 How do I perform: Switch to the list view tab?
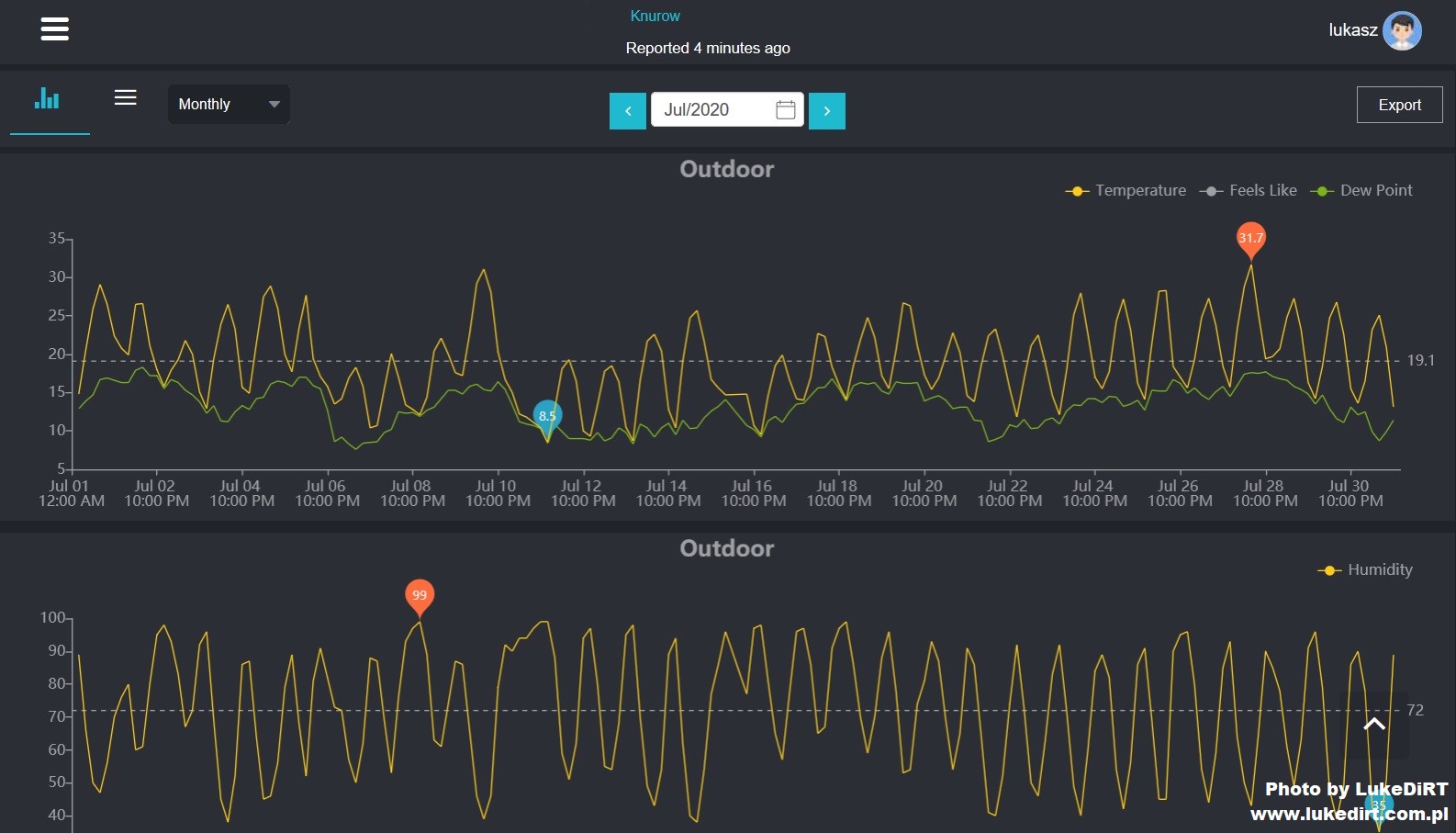126,98
